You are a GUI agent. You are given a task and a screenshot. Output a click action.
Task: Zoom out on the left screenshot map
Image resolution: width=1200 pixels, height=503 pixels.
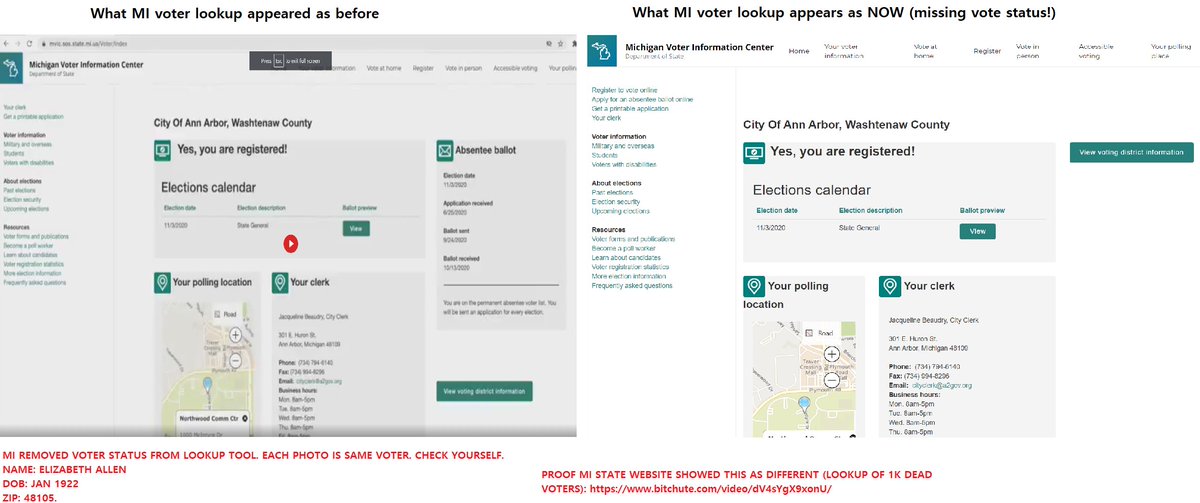click(235, 359)
